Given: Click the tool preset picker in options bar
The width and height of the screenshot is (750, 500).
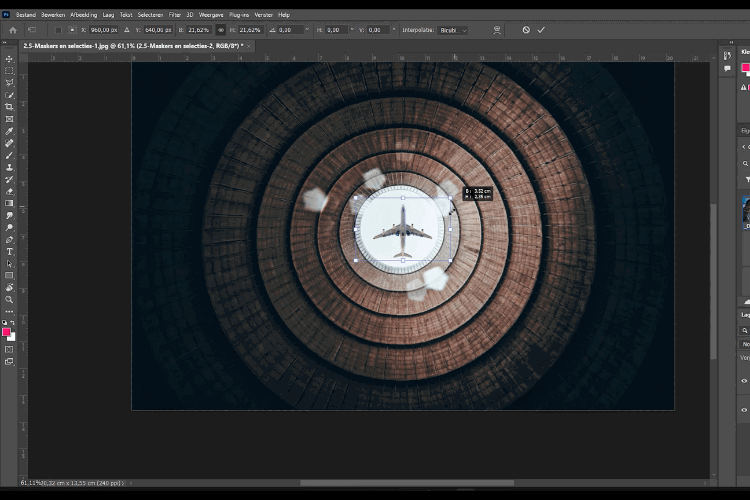Looking at the screenshot, I should [32, 30].
